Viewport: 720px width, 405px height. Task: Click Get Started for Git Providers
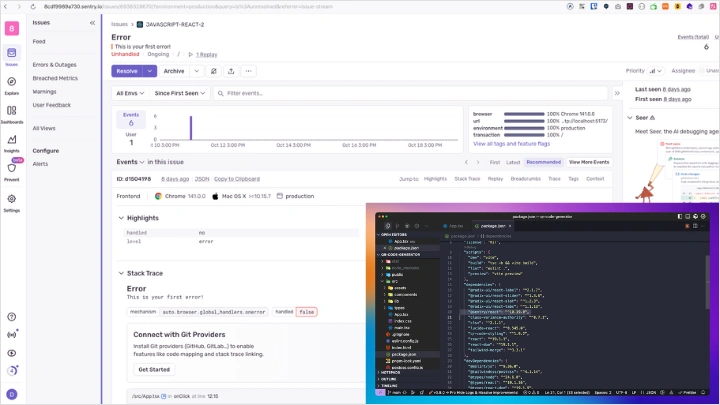pyautogui.click(x=154, y=369)
